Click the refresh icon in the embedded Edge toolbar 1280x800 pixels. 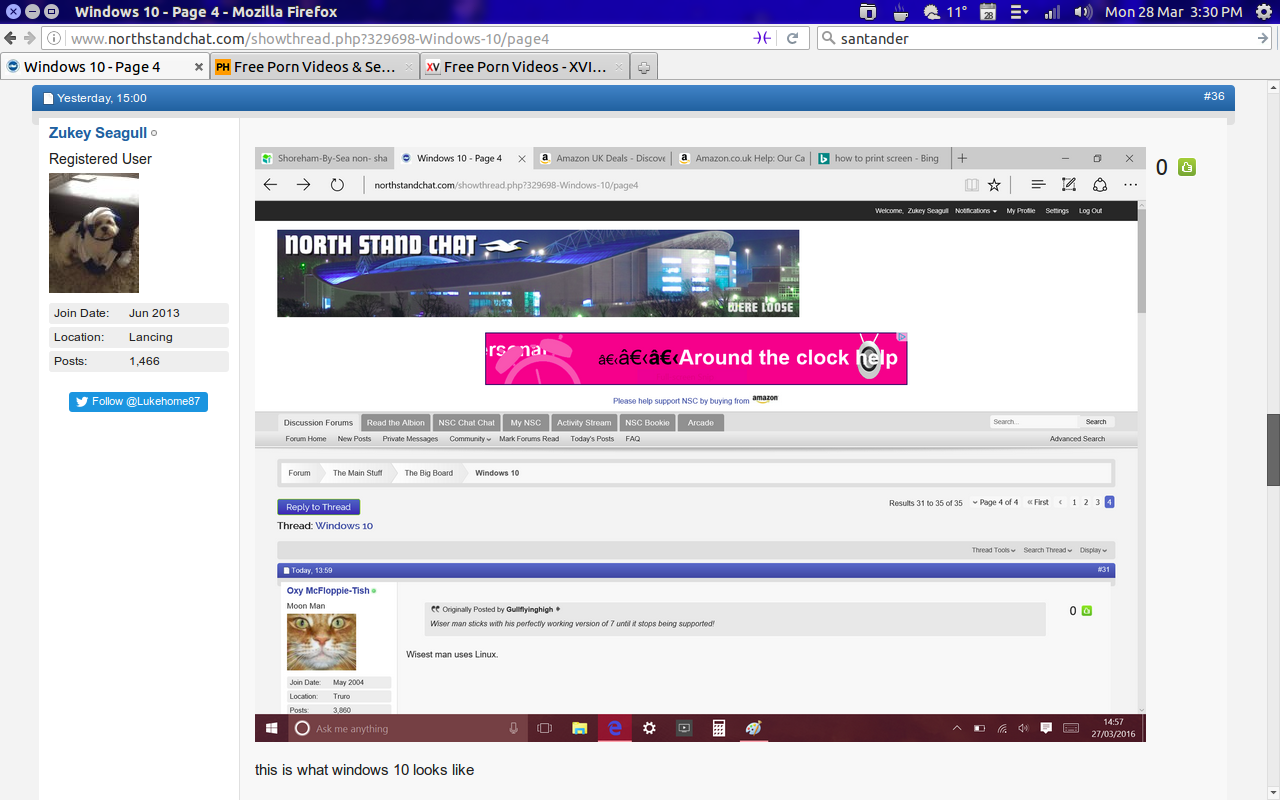click(337, 185)
